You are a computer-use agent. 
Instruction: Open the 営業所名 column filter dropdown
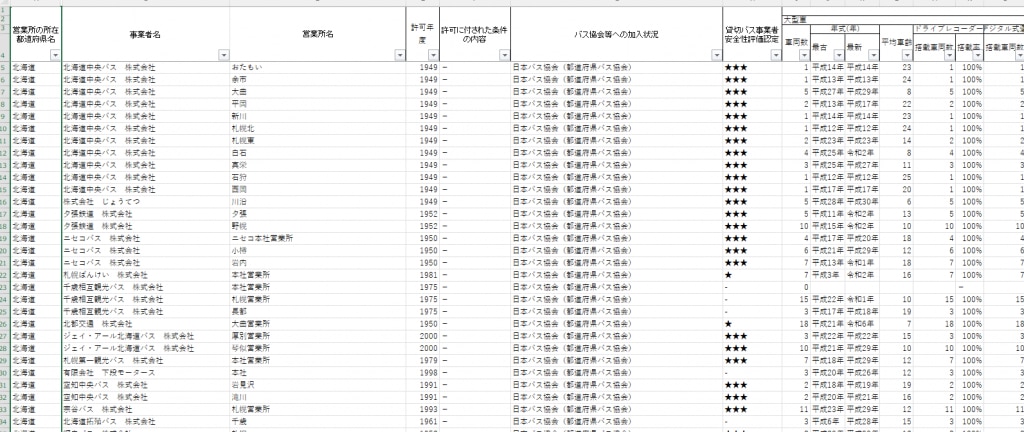click(x=401, y=56)
